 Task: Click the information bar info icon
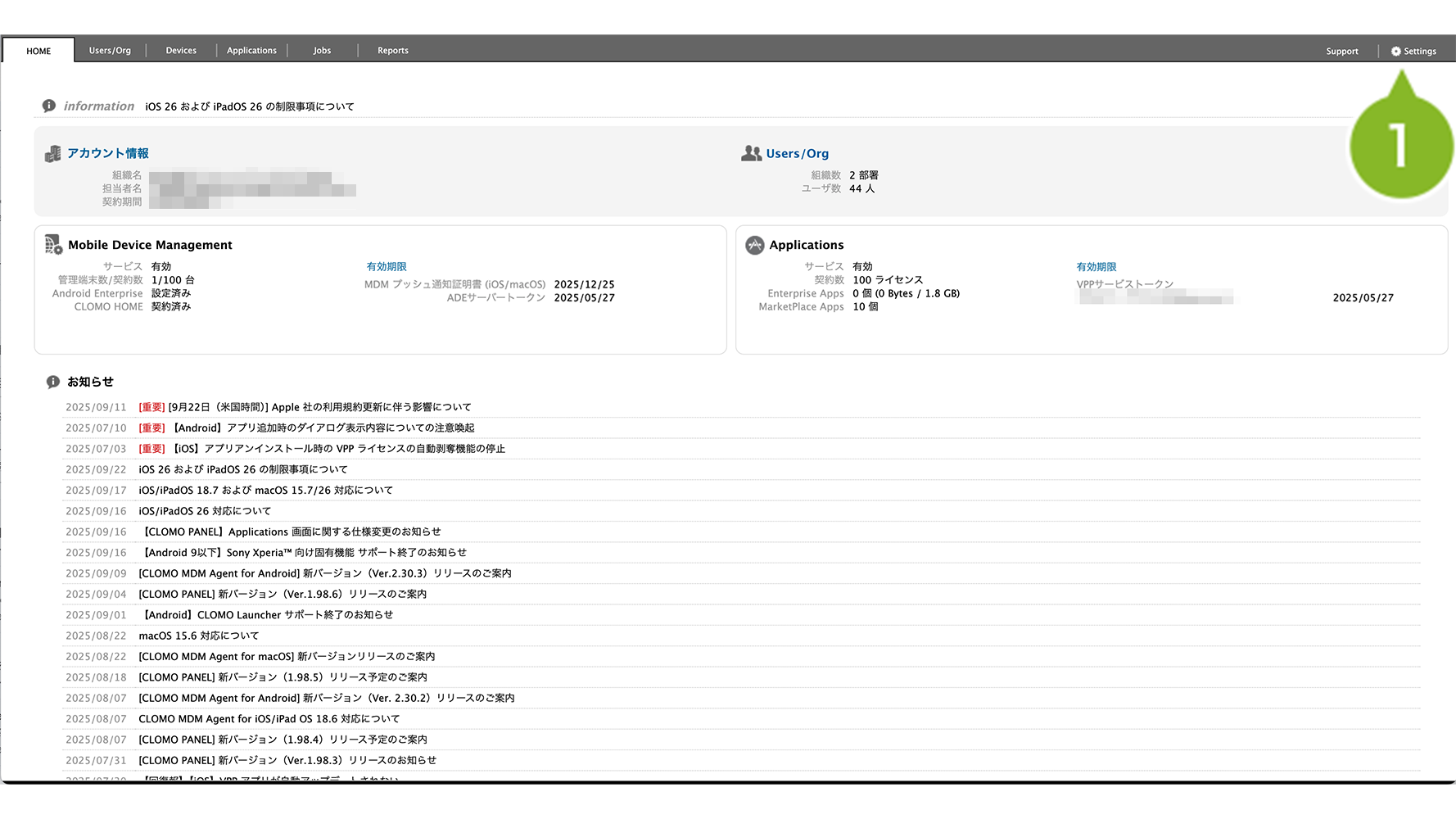tap(49, 106)
